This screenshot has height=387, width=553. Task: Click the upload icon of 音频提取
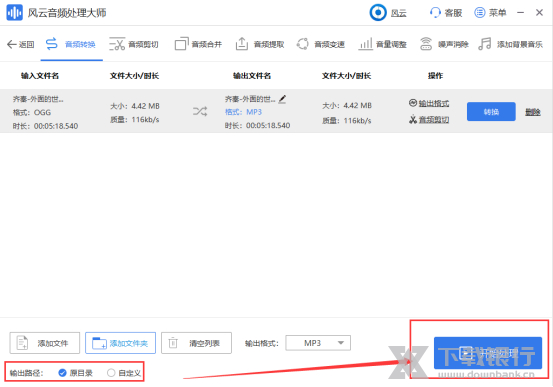[x=242, y=44]
